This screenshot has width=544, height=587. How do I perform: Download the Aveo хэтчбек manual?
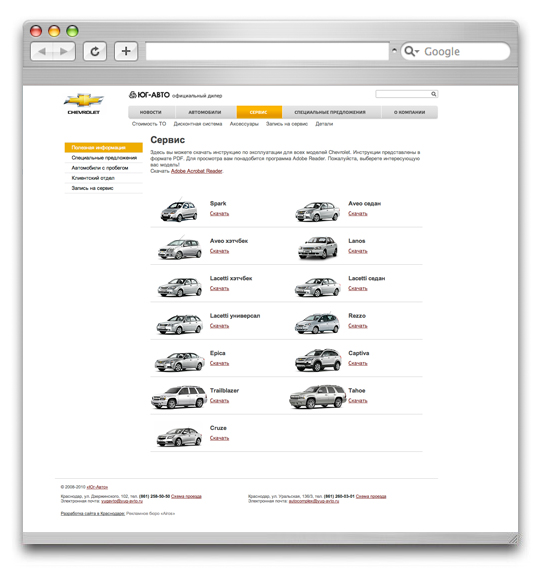(x=219, y=251)
